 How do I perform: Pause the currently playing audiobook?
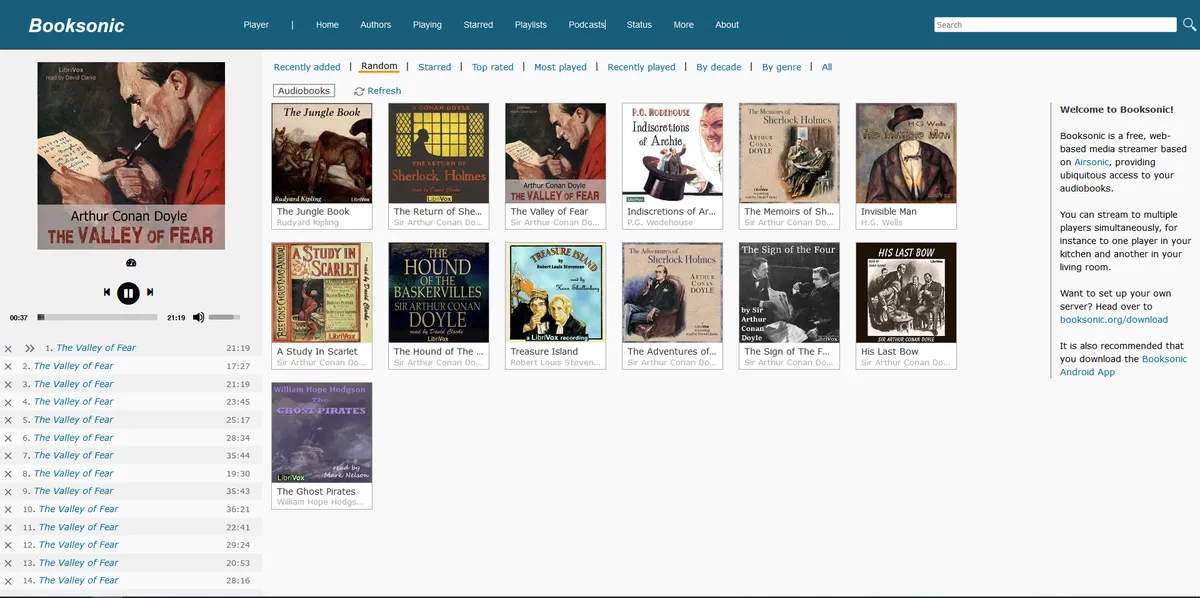128,292
